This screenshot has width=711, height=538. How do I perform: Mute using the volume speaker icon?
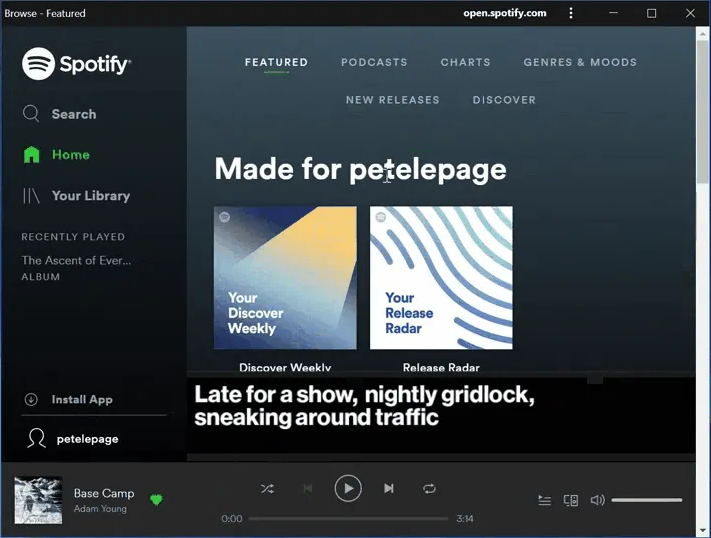[597, 500]
